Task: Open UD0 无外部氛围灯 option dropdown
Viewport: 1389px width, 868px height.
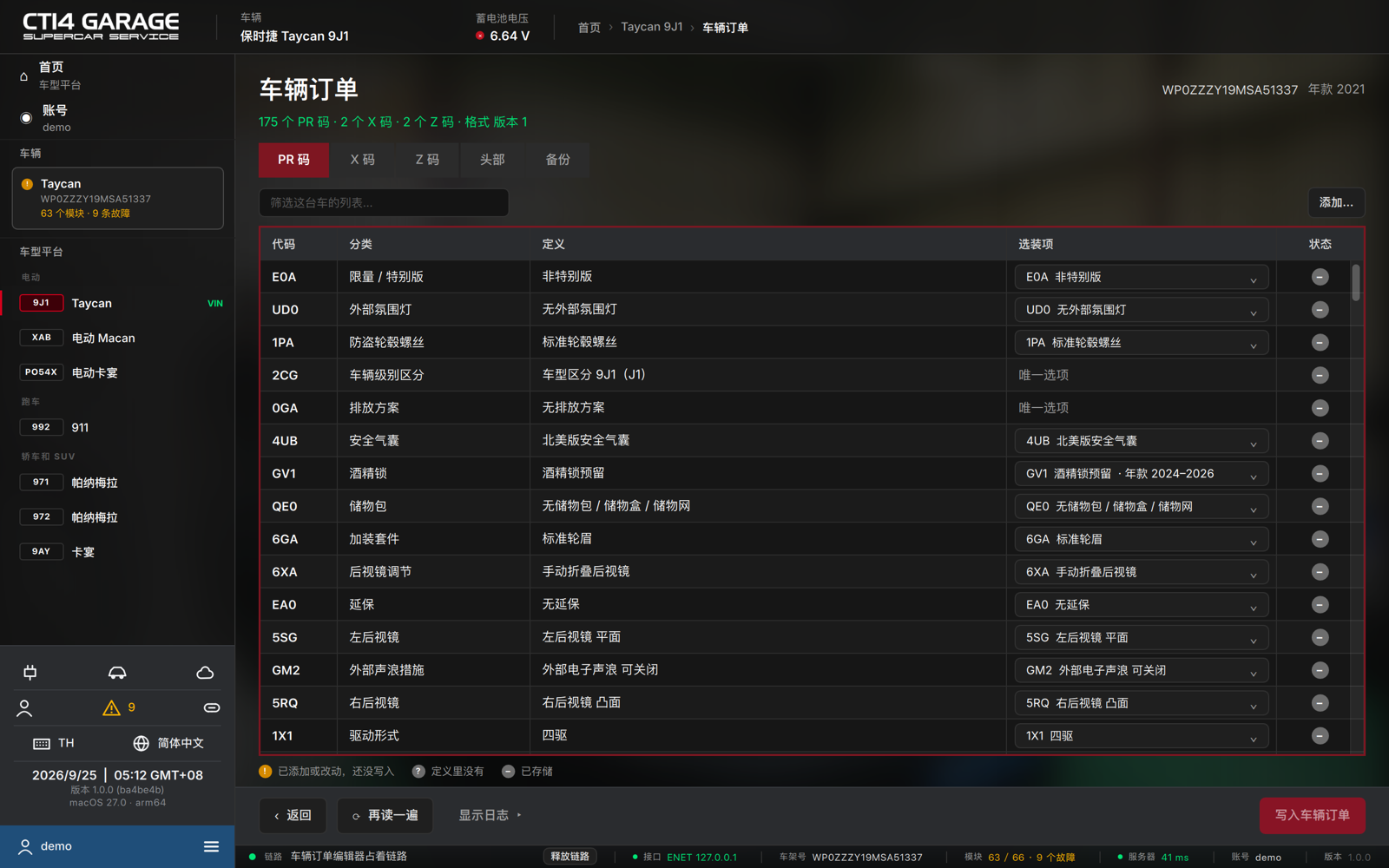Action: [x=1141, y=310]
